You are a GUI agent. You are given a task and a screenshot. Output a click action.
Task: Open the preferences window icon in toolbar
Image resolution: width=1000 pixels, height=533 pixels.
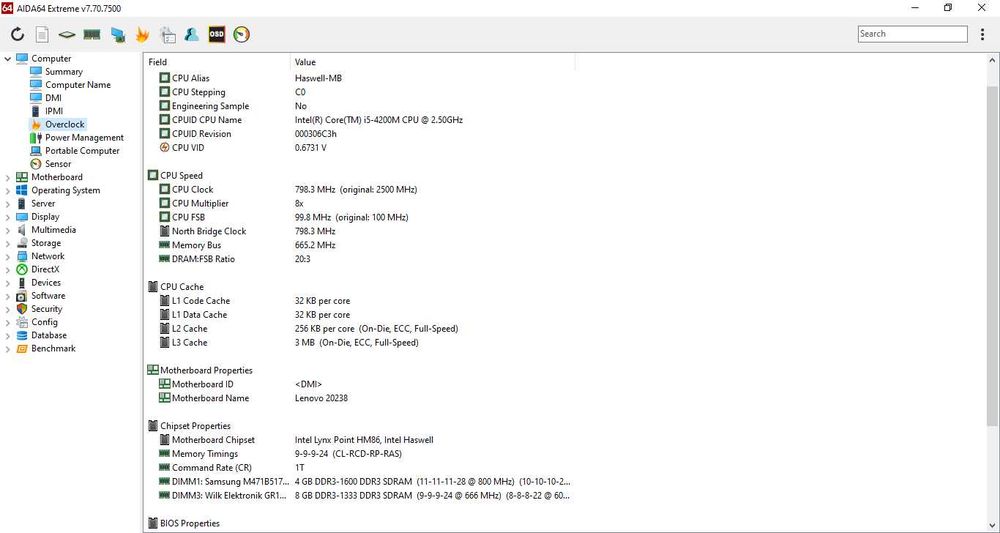[167, 34]
